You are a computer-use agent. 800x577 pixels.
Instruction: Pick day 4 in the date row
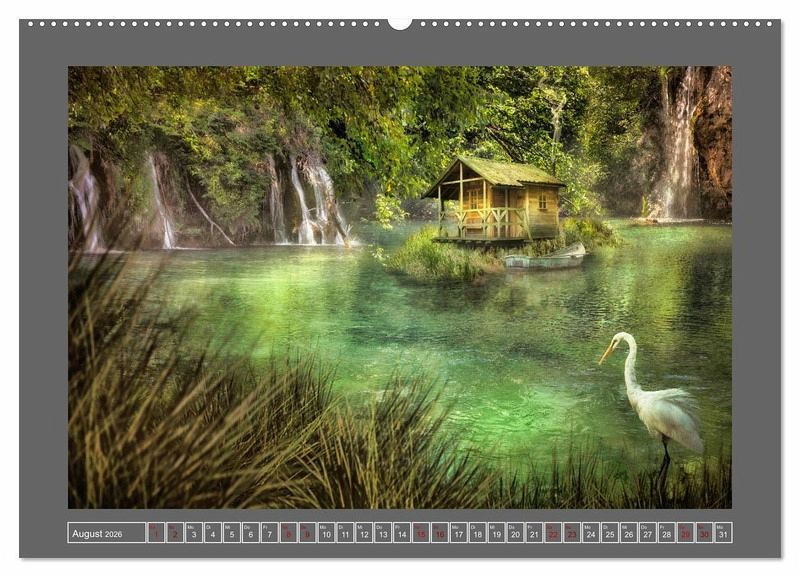(213, 532)
